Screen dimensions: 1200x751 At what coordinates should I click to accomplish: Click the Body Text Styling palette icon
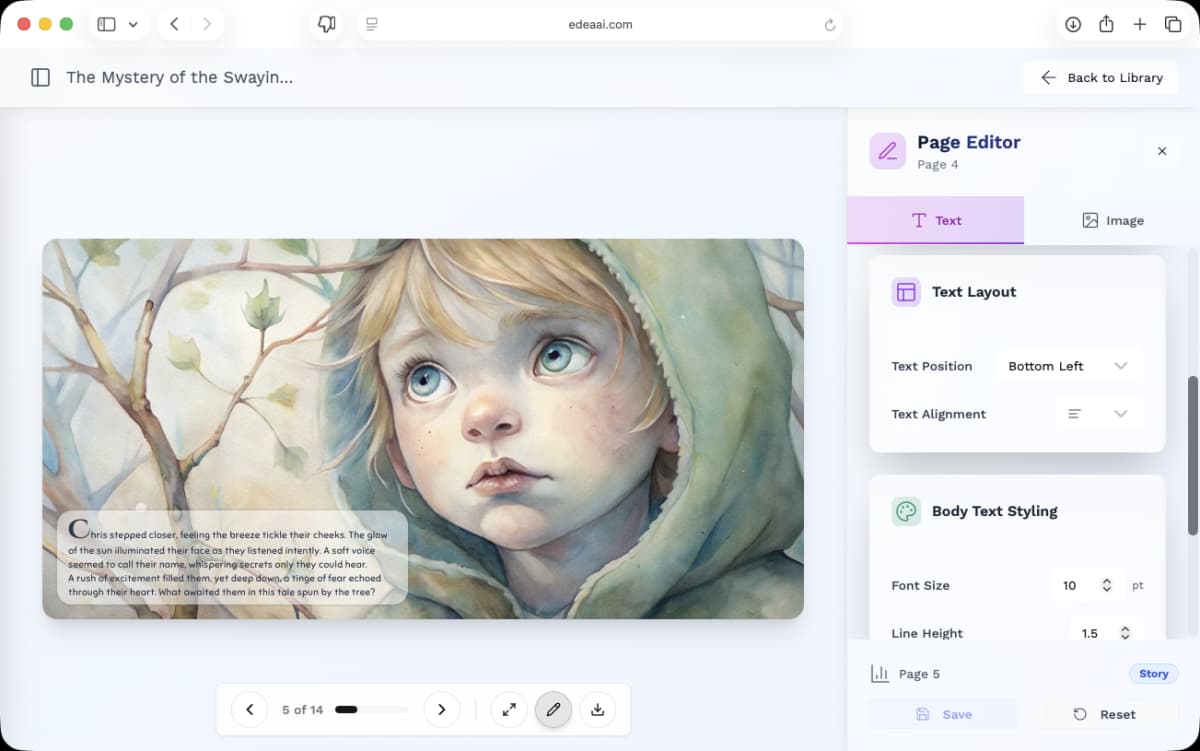[905, 510]
